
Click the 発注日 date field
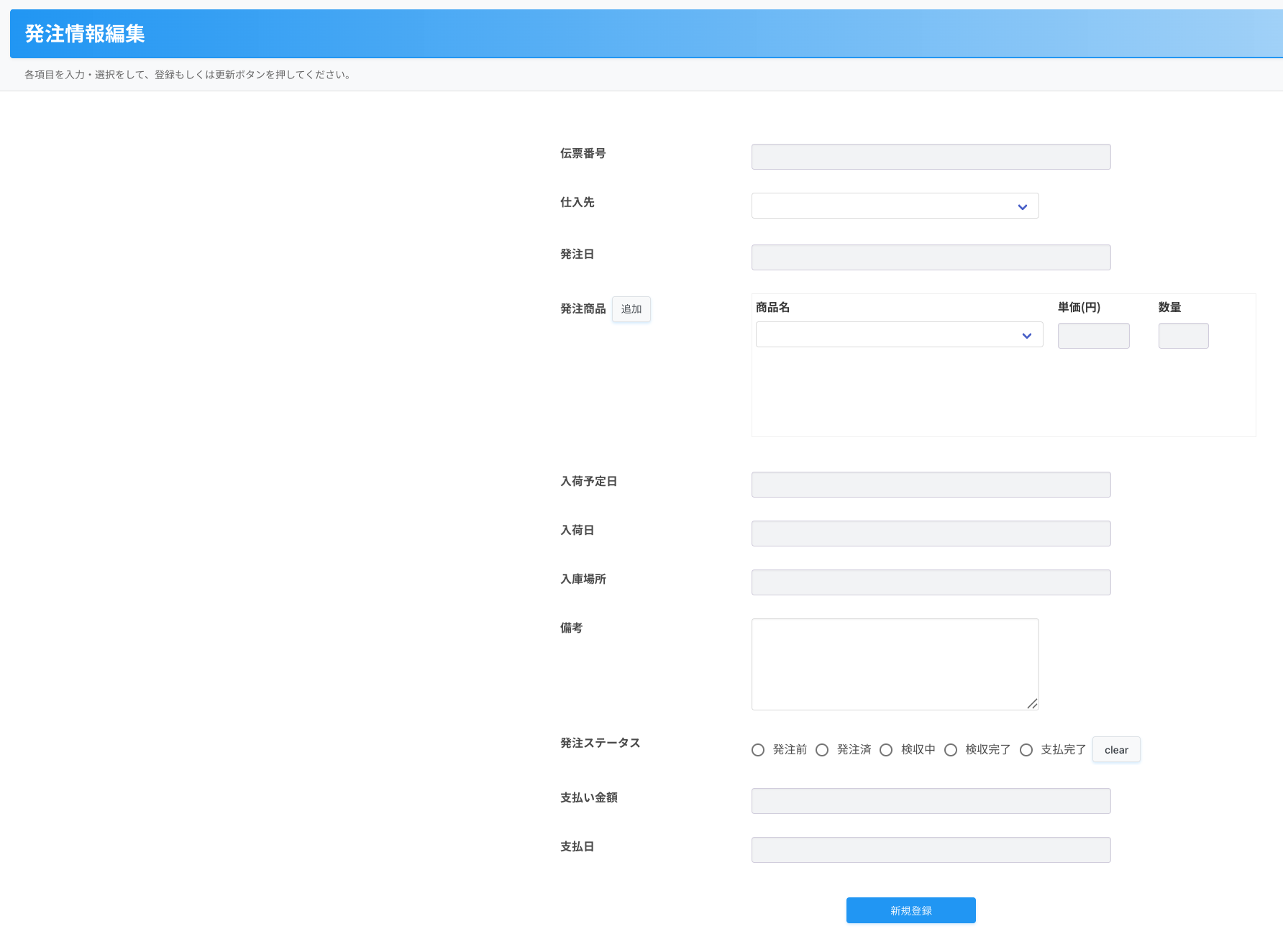tap(931, 257)
